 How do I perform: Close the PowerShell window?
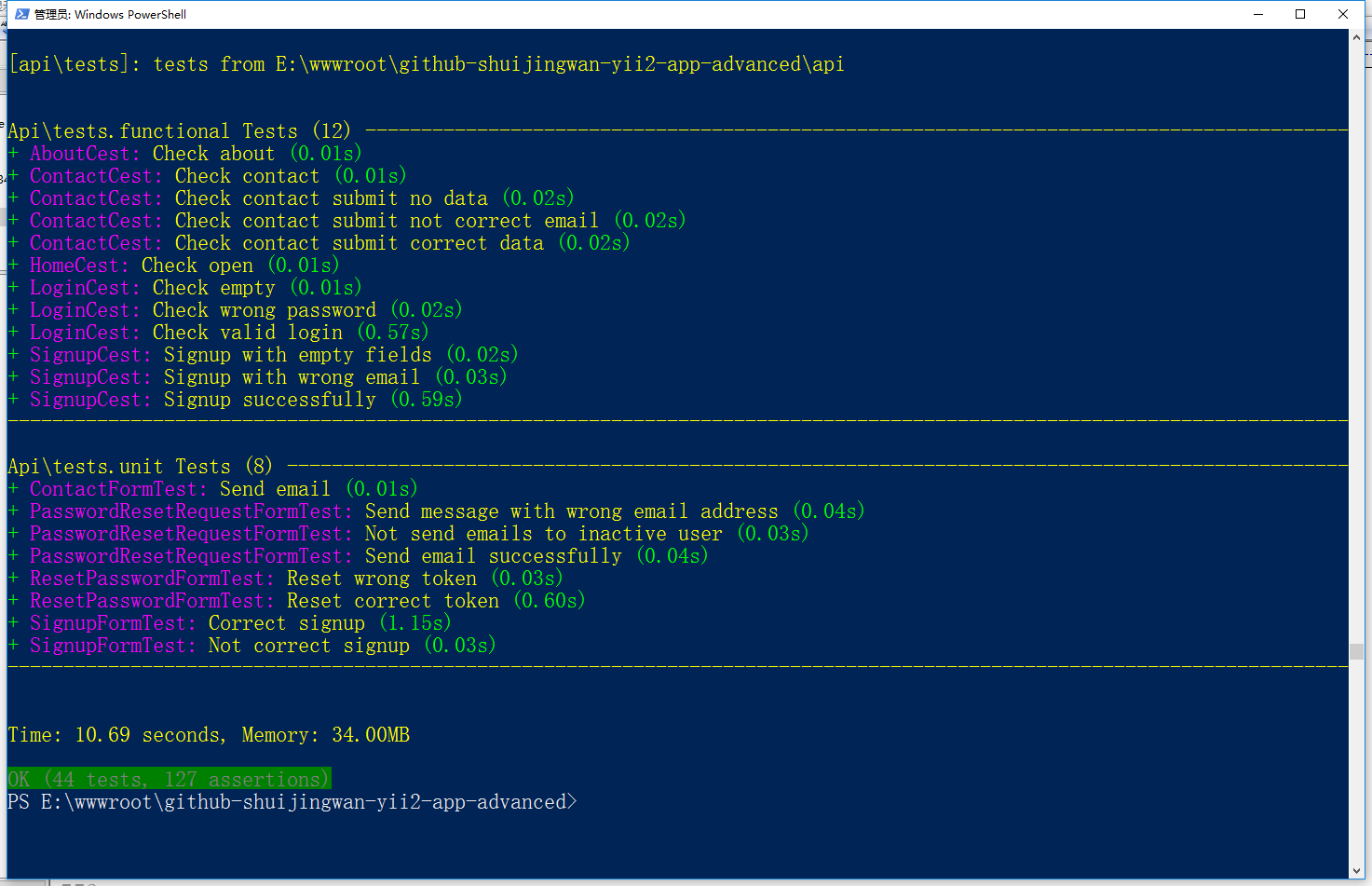pos(1343,14)
